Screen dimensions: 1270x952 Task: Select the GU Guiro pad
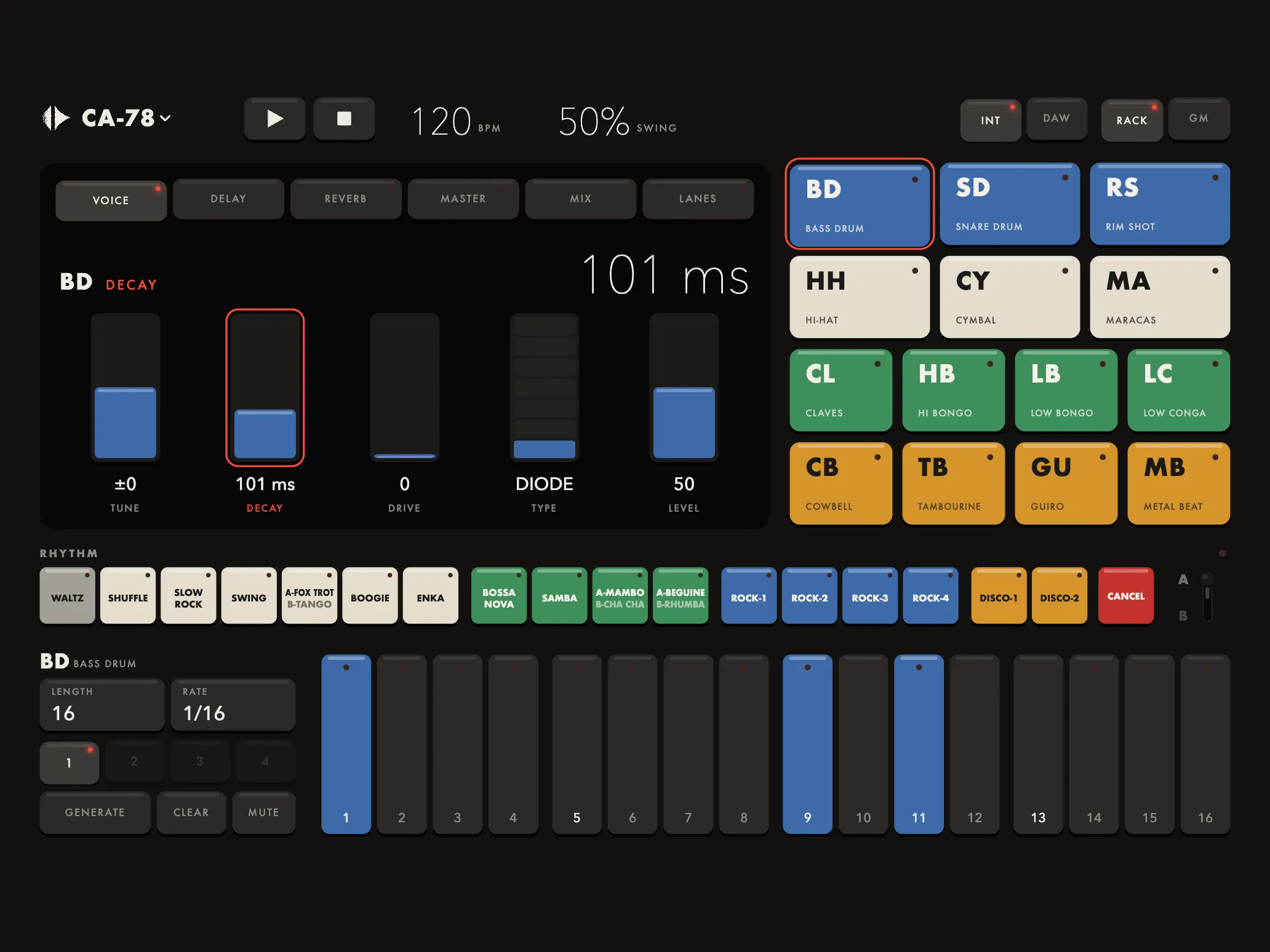tap(1066, 484)
